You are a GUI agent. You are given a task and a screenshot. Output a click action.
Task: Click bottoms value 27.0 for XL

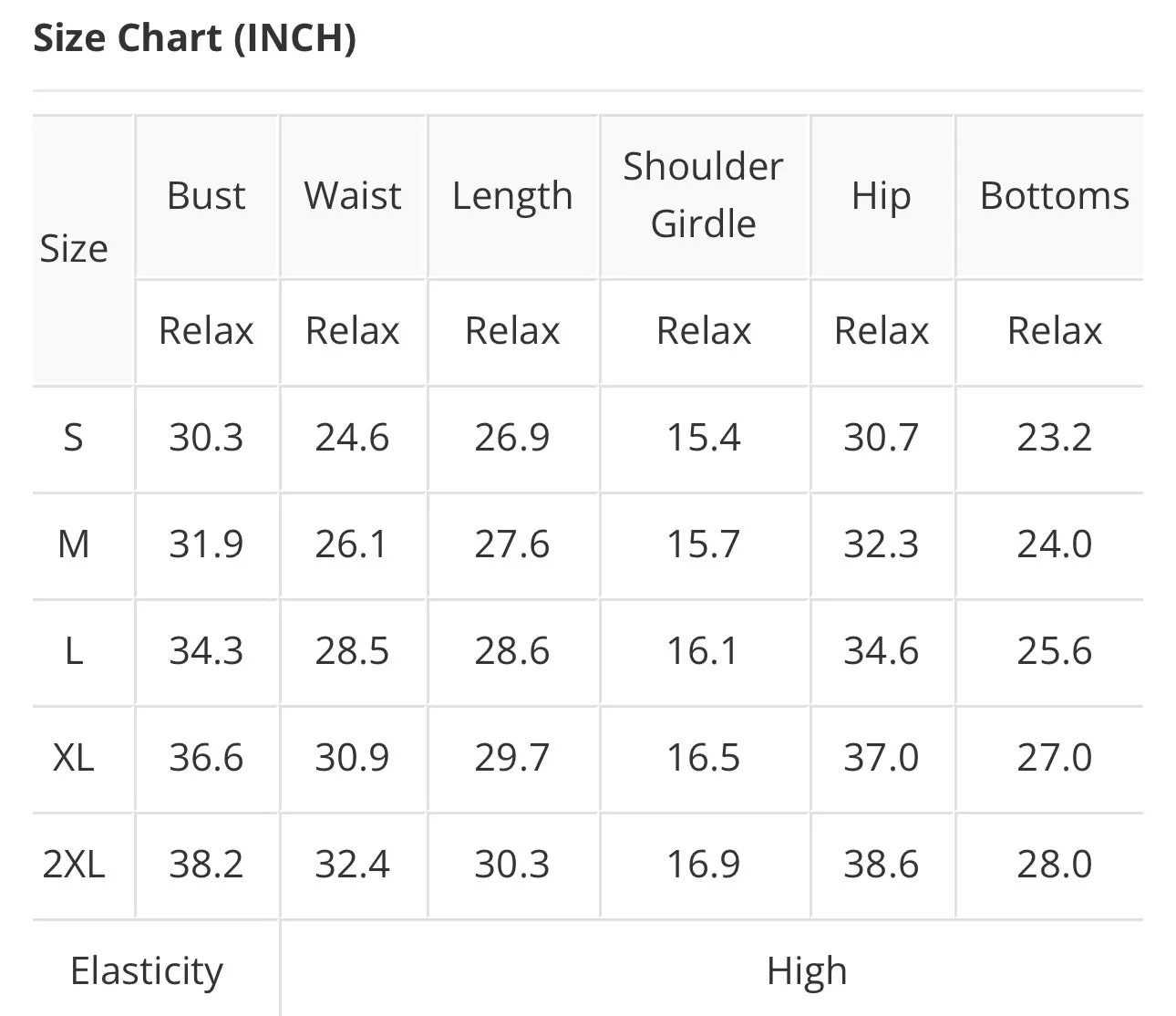pyautogui.click(x=1055, y=758)
